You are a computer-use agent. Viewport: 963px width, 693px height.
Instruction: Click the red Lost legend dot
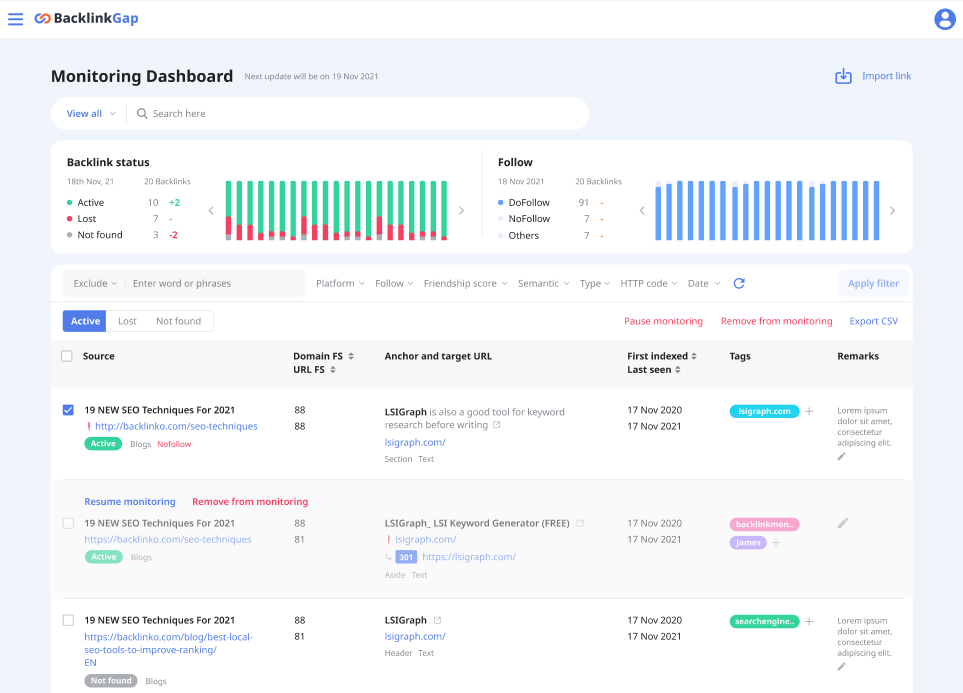click(x=69, y=219)
